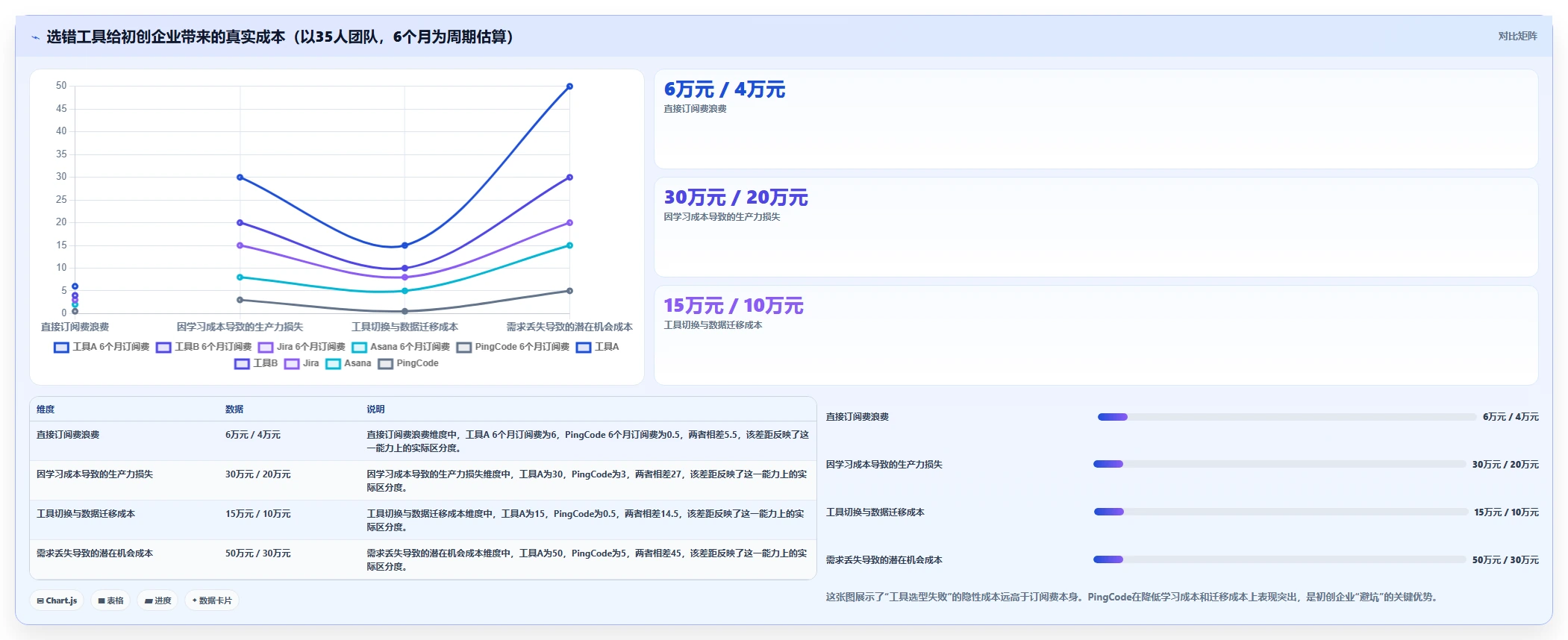The height and width of the screenshot is (640, 1568).
Task: Click the lowest 工具A point at value 15
Action: (x=405, y=245)
